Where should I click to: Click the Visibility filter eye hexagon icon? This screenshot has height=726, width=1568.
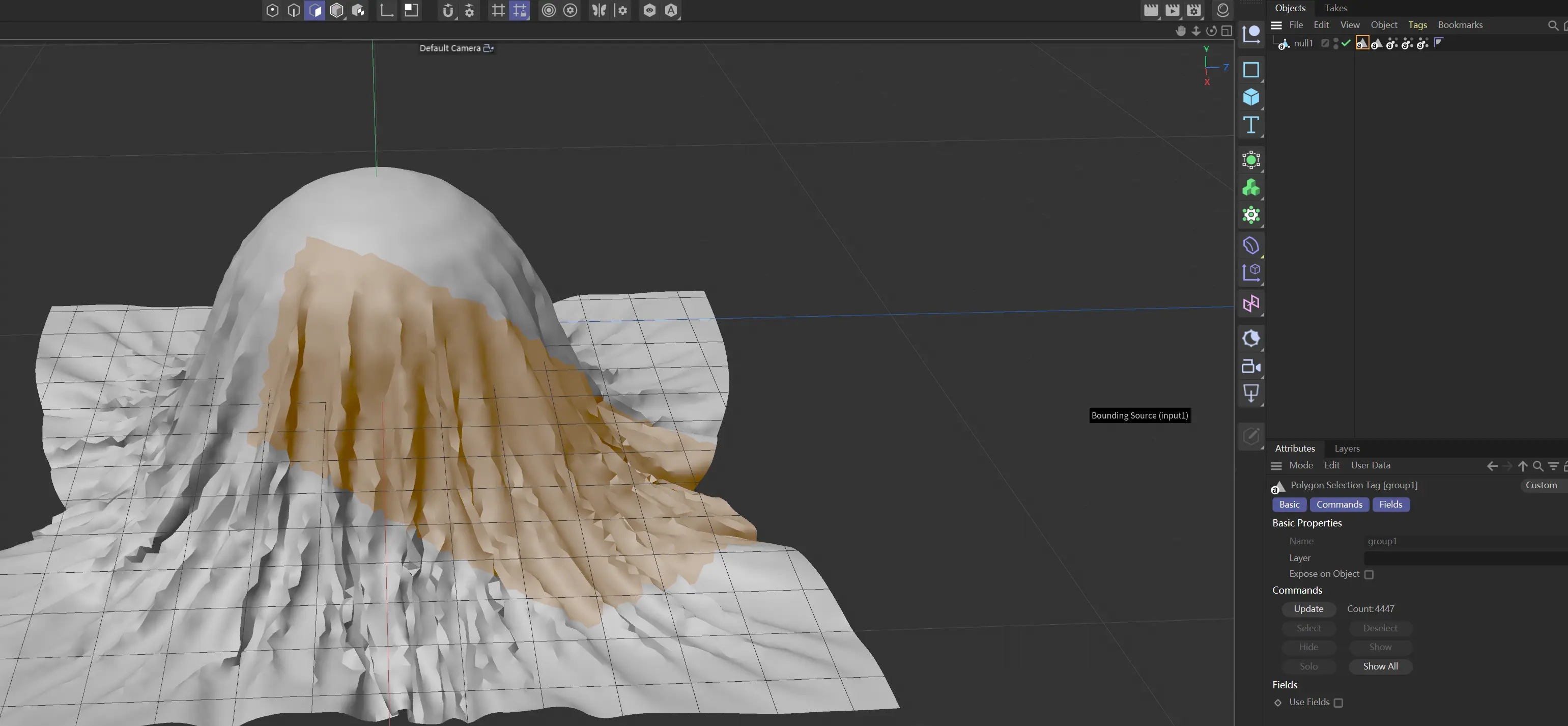click(649, 10)
